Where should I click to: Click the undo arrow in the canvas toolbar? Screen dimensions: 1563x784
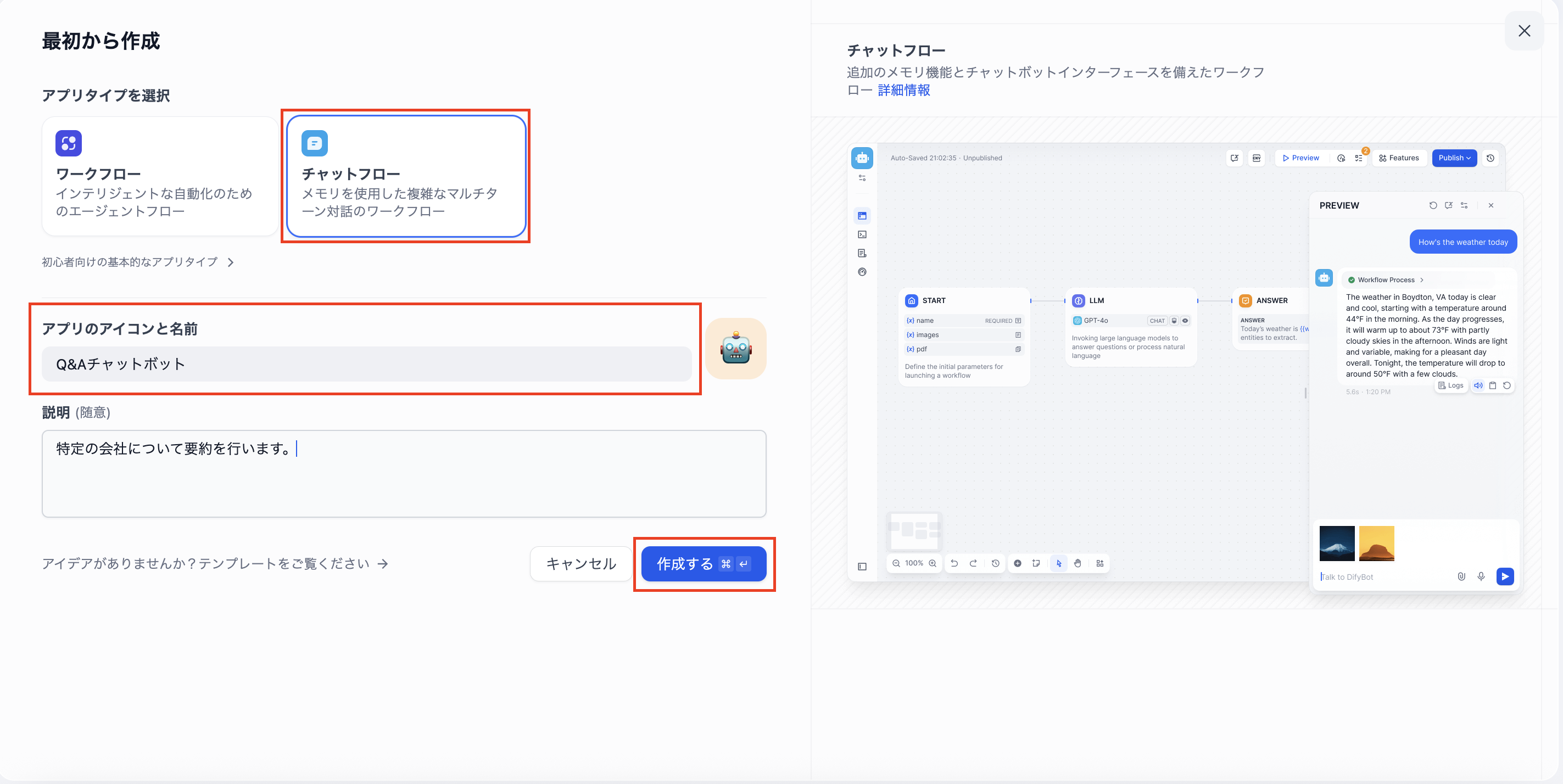tap(954, 563)
